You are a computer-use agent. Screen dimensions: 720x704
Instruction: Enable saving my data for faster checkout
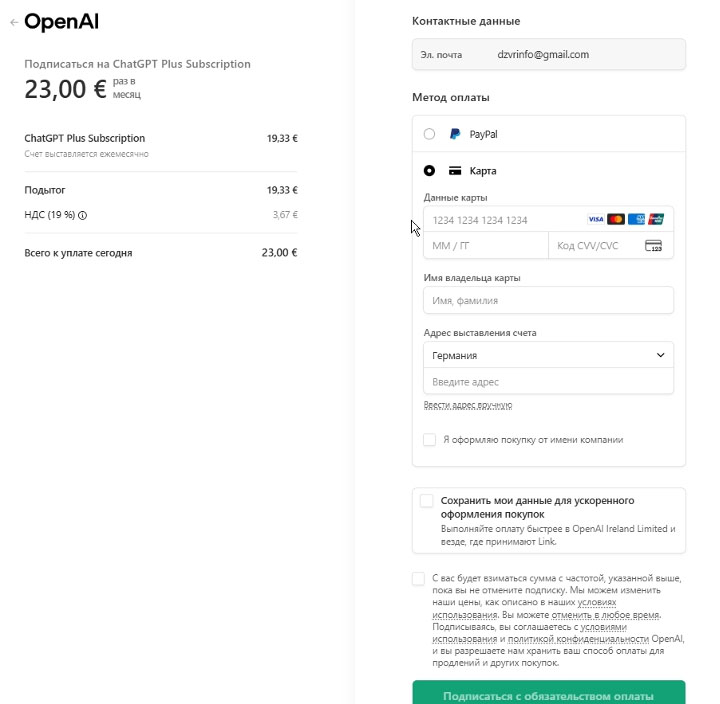[x=427, y=501]
